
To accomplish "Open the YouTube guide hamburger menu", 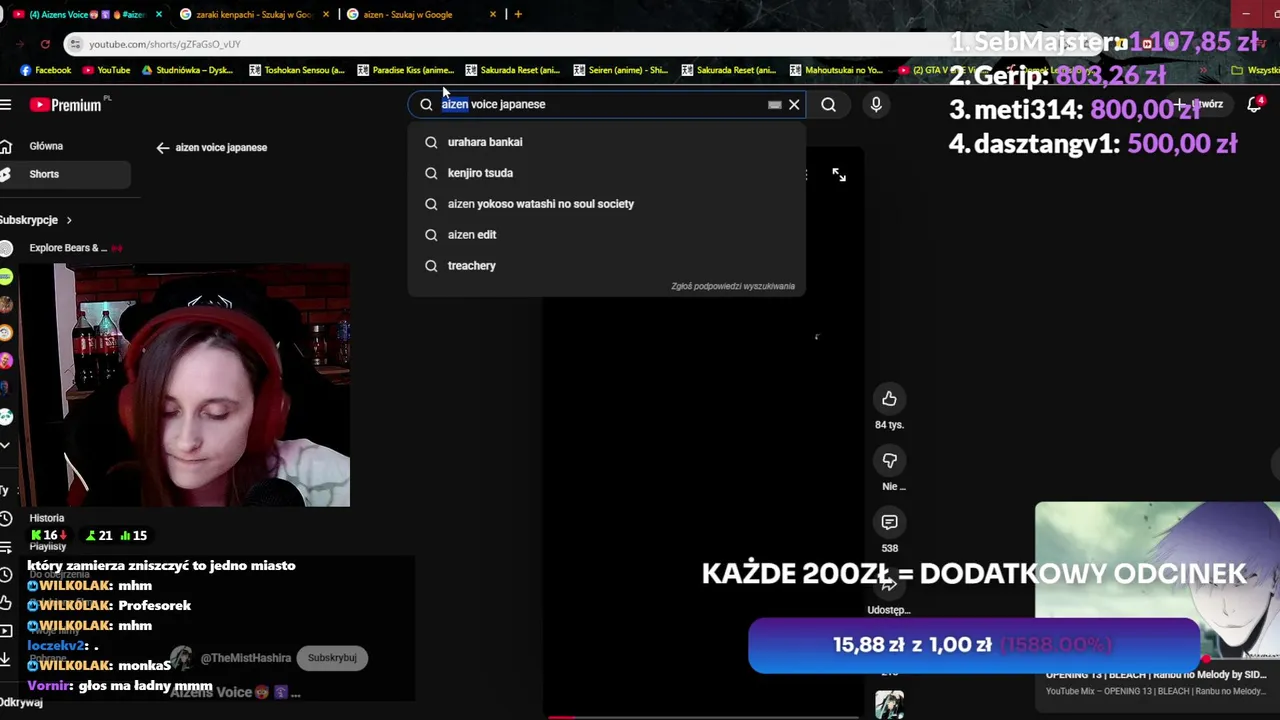I will 6,104.
